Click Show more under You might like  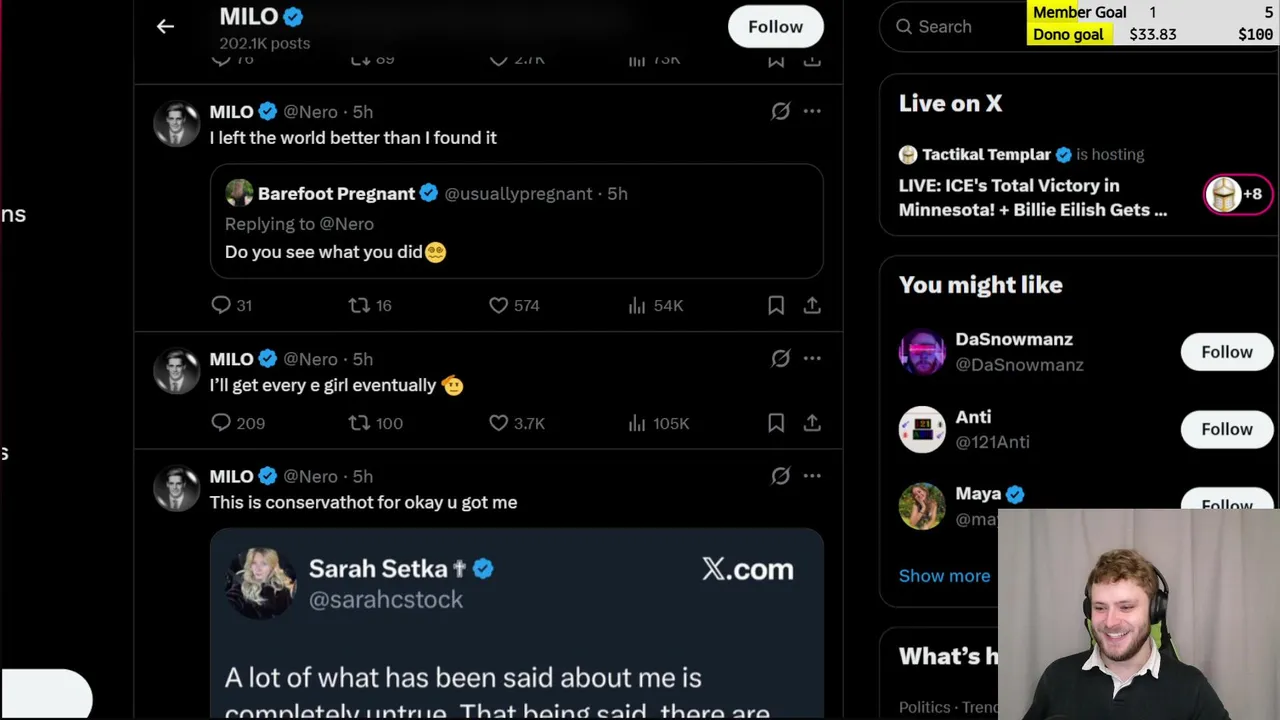point(944,576)
